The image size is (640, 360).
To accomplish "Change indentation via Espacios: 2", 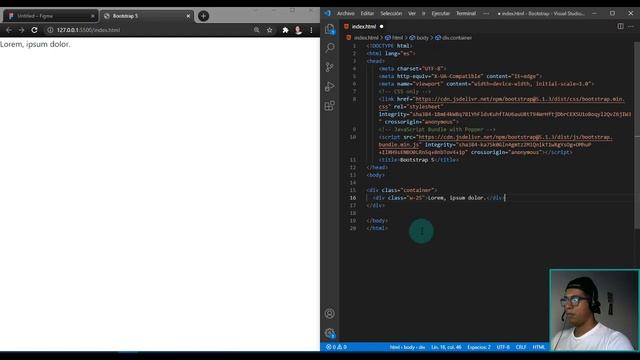I will pos(479,347).
